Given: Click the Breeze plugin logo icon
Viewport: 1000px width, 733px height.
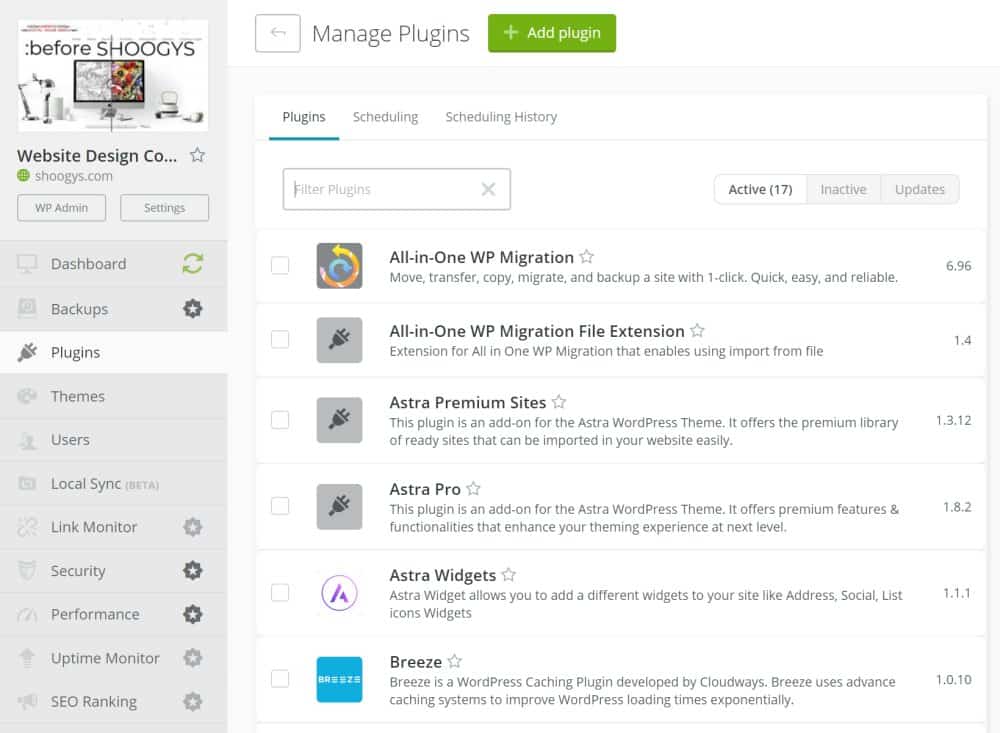Looking at the screenshot, I should [x=339, y=679].
